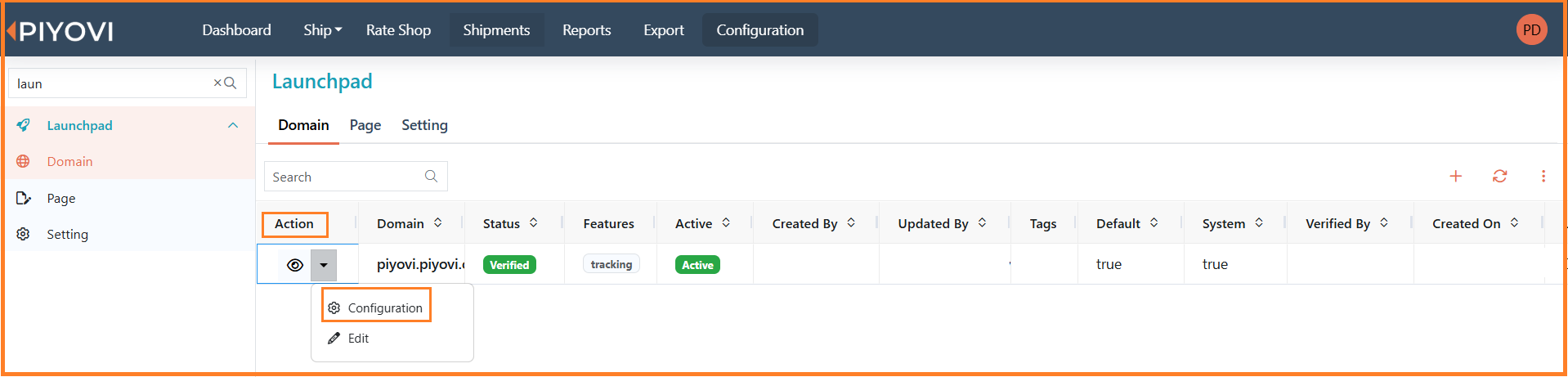Collapse the Launchpad sidebar section

[x=233, y=125]
